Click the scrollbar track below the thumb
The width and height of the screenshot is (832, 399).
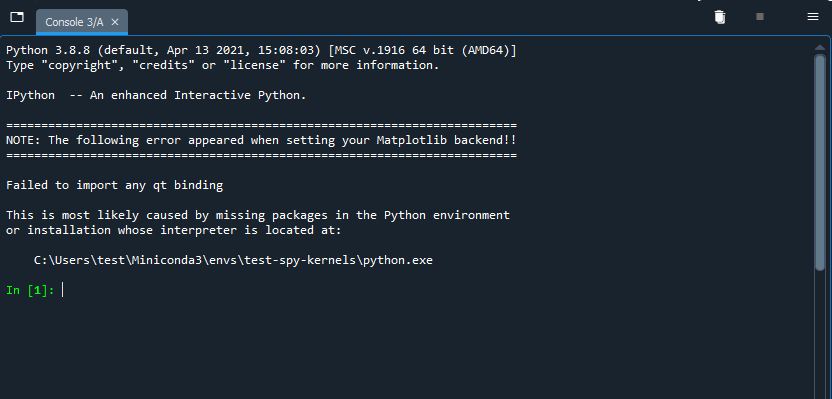click(820, 336)
